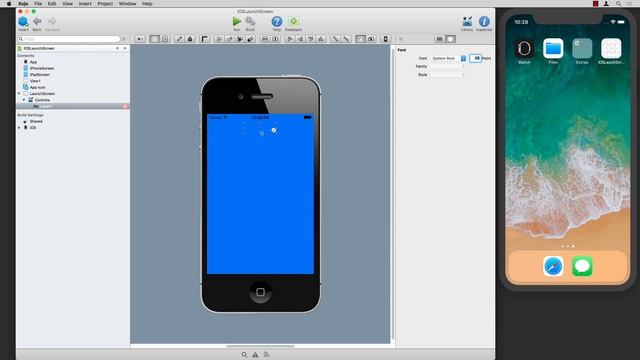Open the Edit menu

point(52,4)
